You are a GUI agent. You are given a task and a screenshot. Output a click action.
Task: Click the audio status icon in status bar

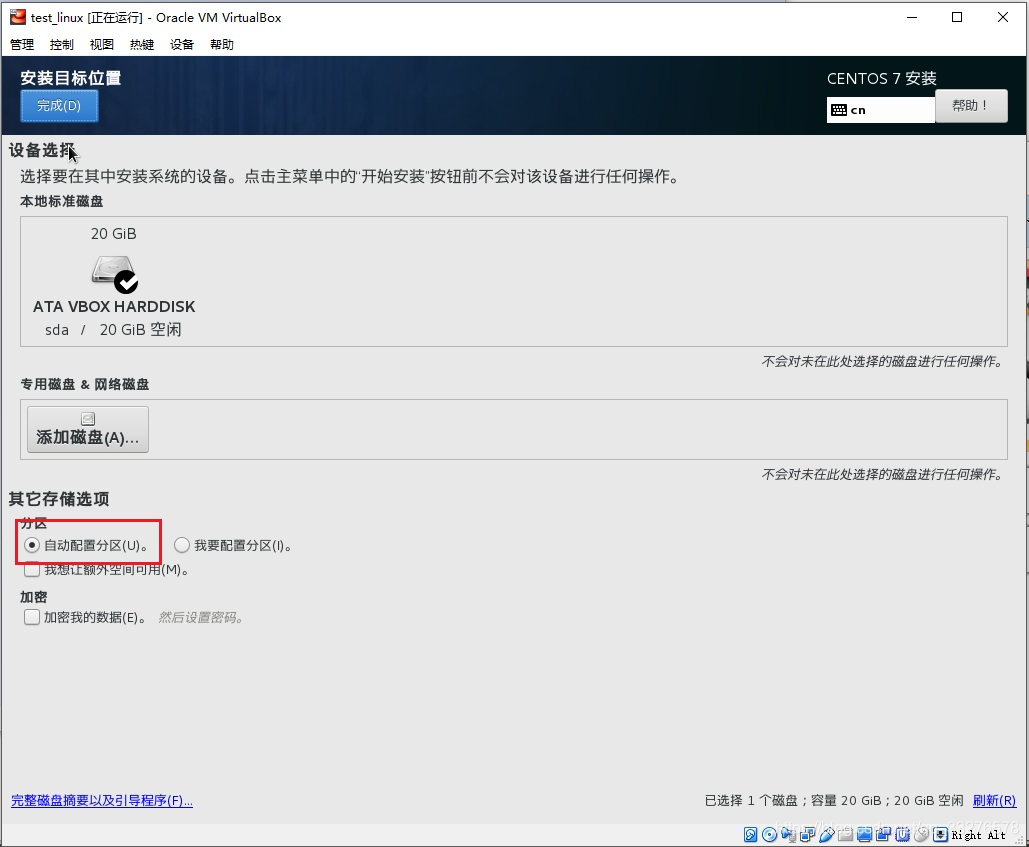pyautogui.click(x=788, y=834)
